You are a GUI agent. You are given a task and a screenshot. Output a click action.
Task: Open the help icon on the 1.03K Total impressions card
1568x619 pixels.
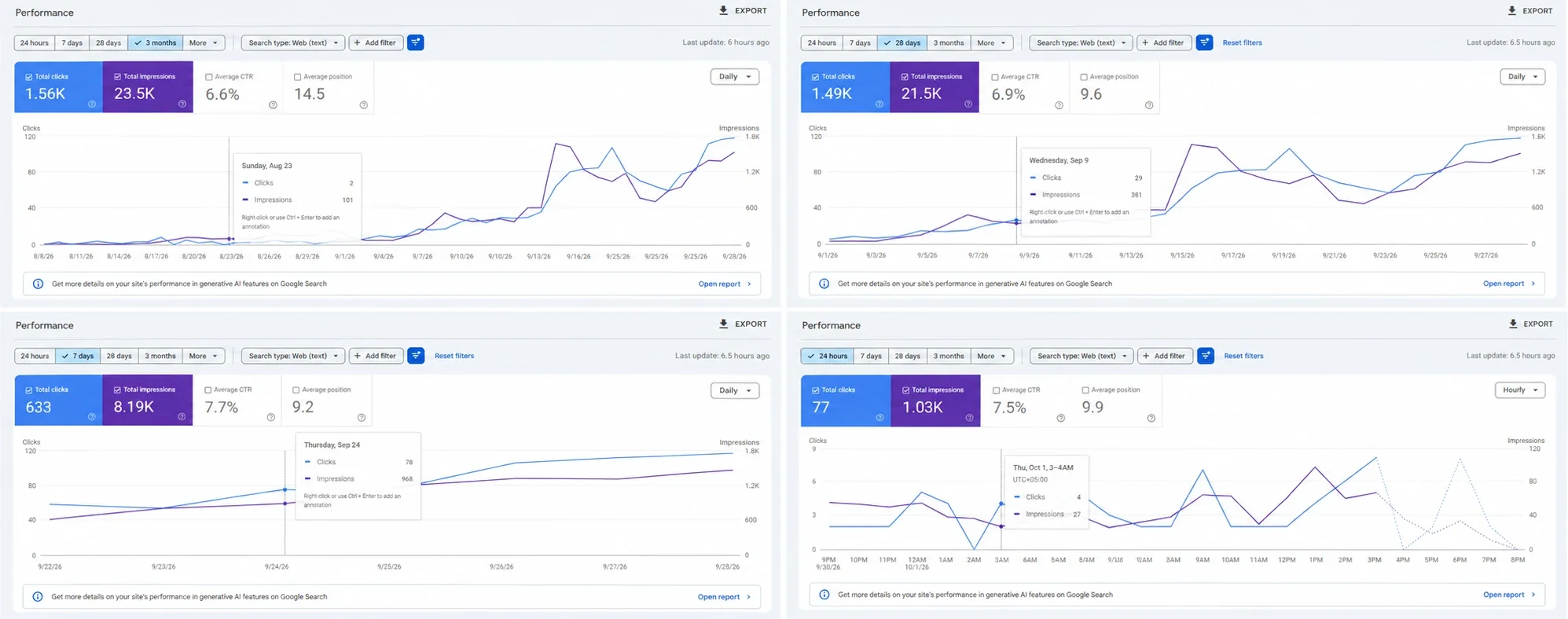tap(969, 417)
